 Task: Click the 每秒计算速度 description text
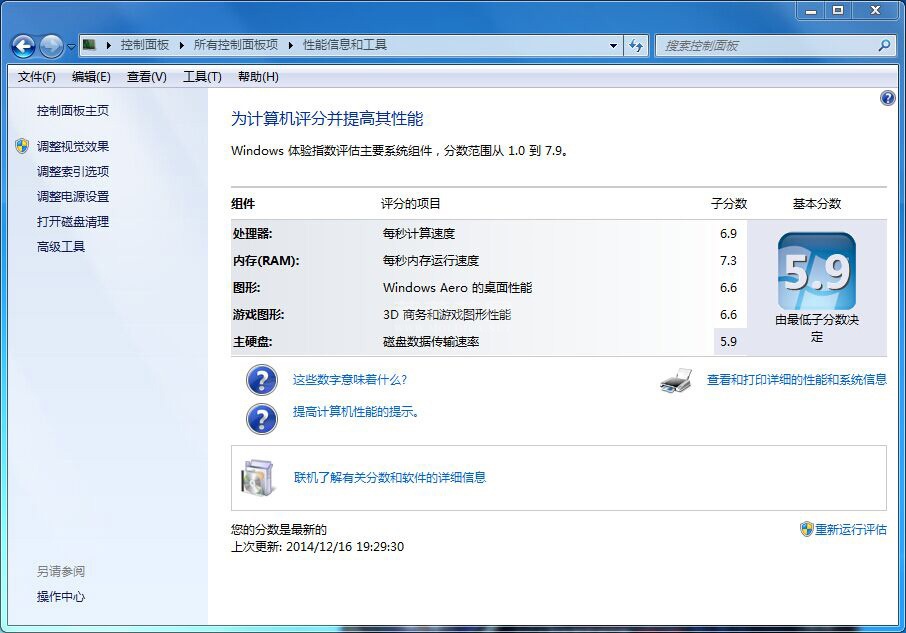tap(419, 234)
